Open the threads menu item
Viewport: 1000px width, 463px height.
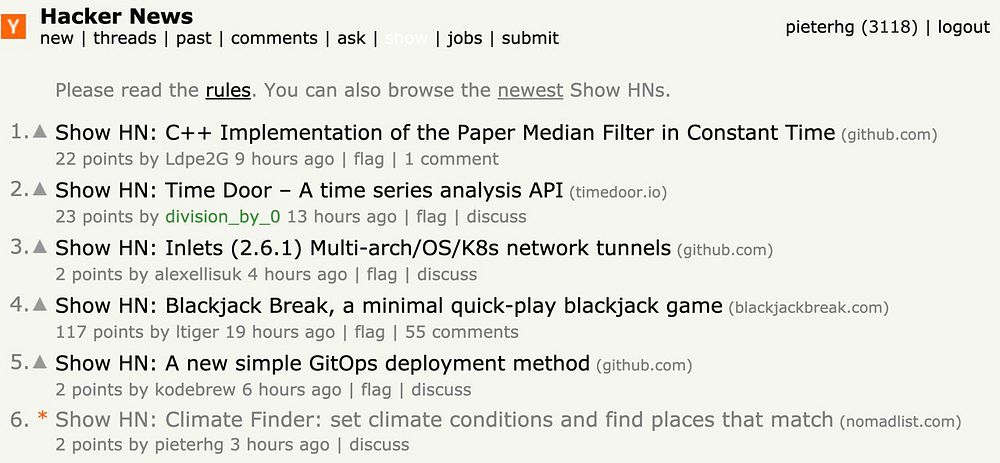tap(125, 38)
